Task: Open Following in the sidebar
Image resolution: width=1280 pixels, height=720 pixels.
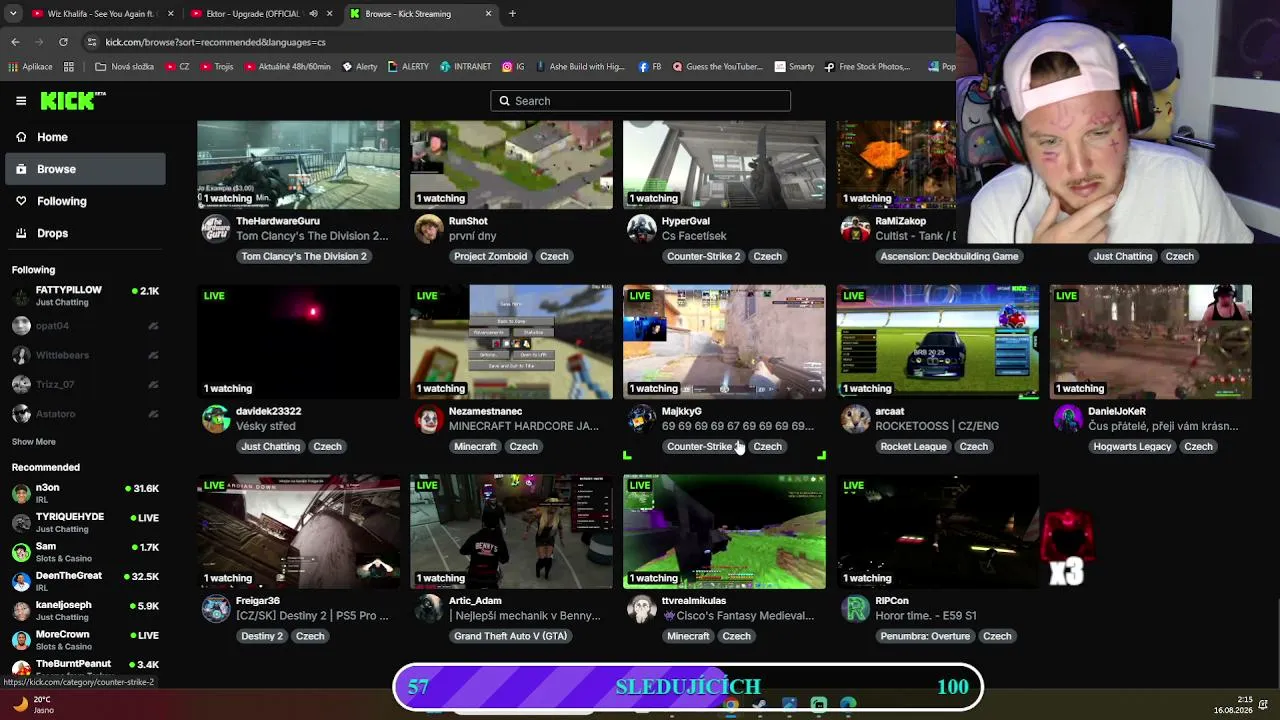Action: click(85, 201)
